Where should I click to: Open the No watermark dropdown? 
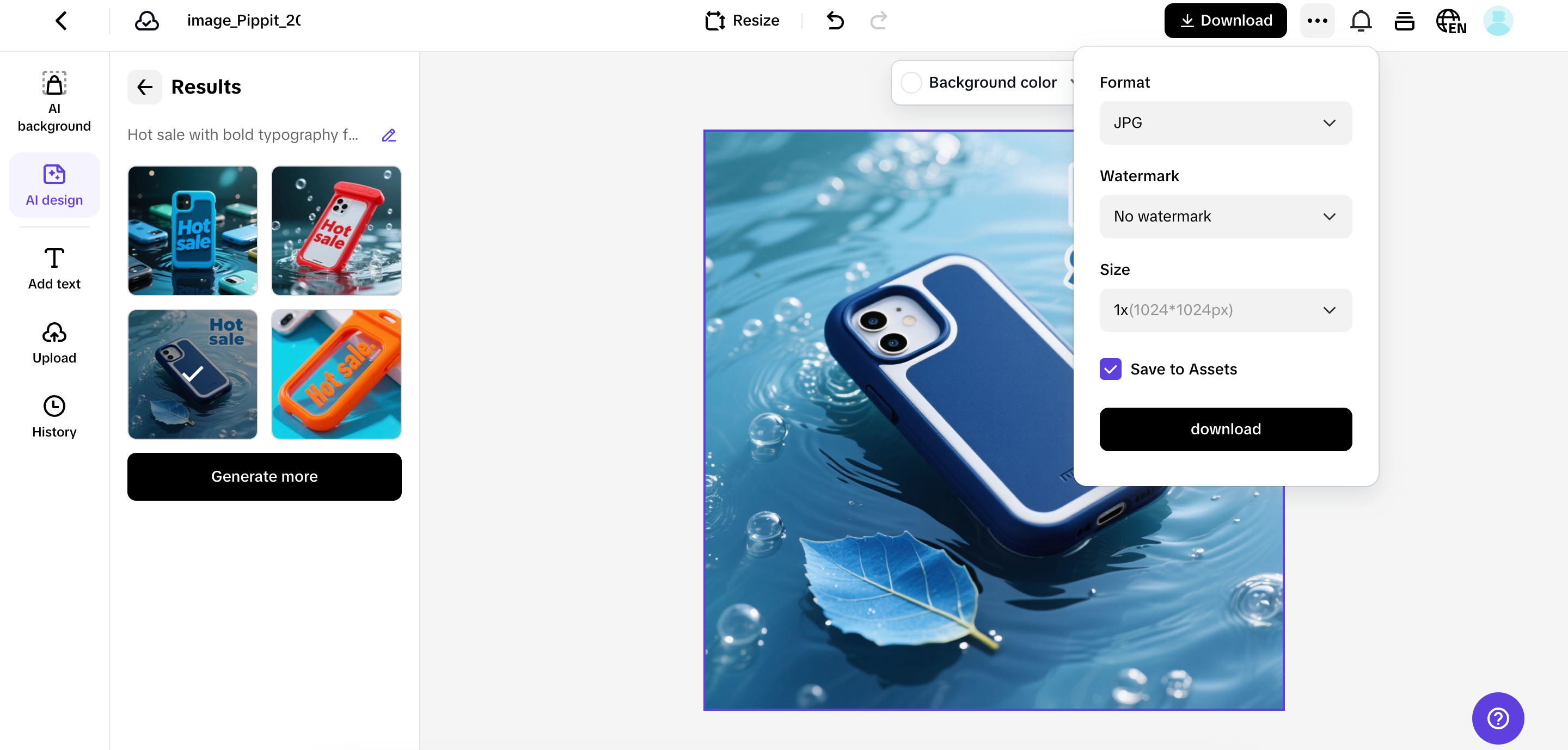tap(1226, 217)
